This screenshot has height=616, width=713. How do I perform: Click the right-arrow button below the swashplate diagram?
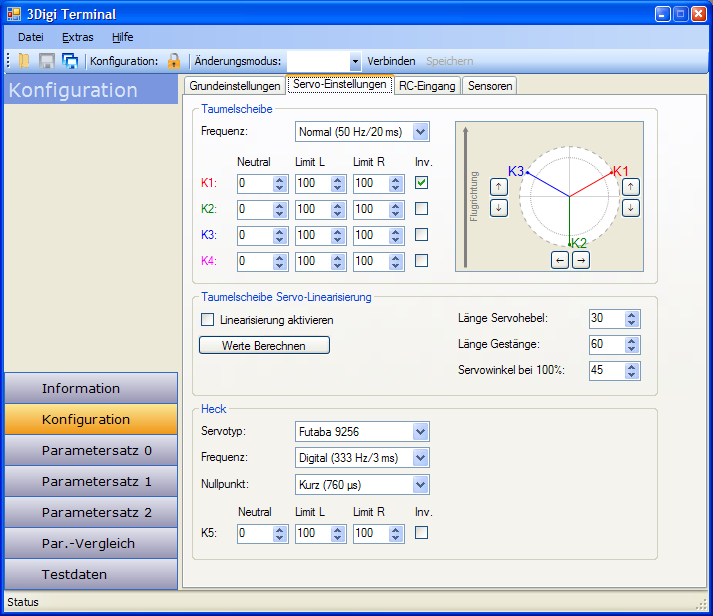(x=581, y=260)
